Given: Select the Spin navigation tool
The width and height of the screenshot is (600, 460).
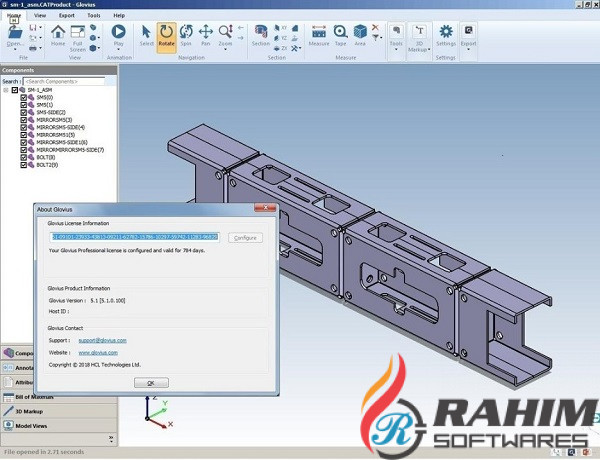Looking at the screenshot, I should [186, 31].
